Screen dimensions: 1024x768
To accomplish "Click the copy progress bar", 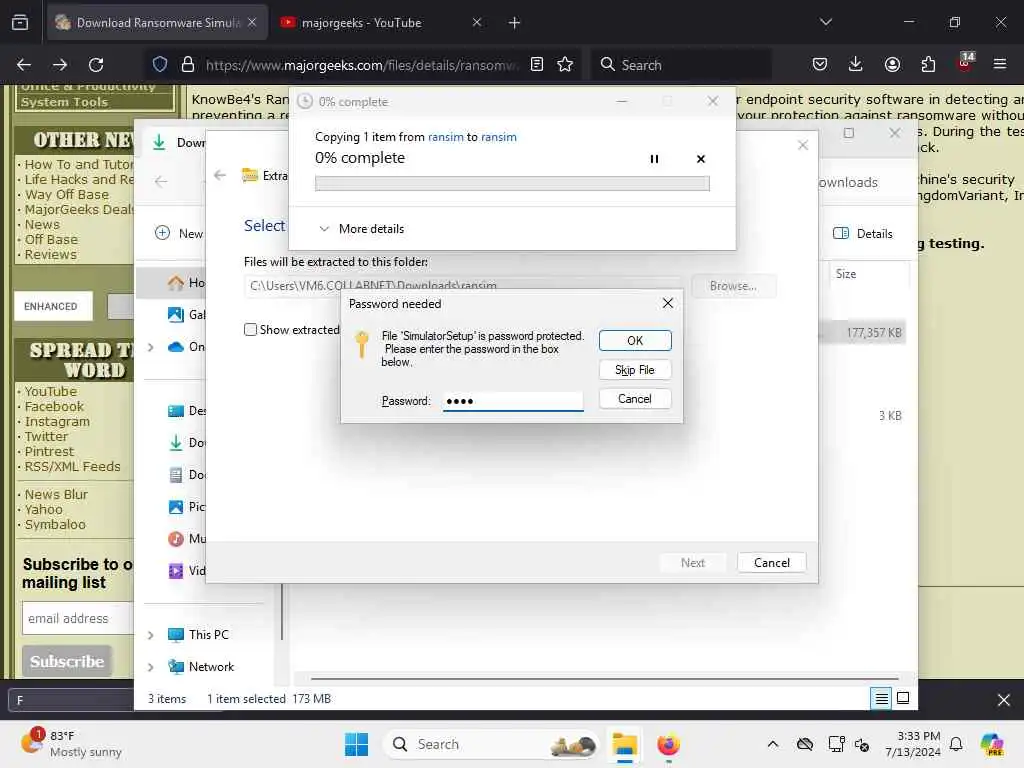I will (512, 184).
